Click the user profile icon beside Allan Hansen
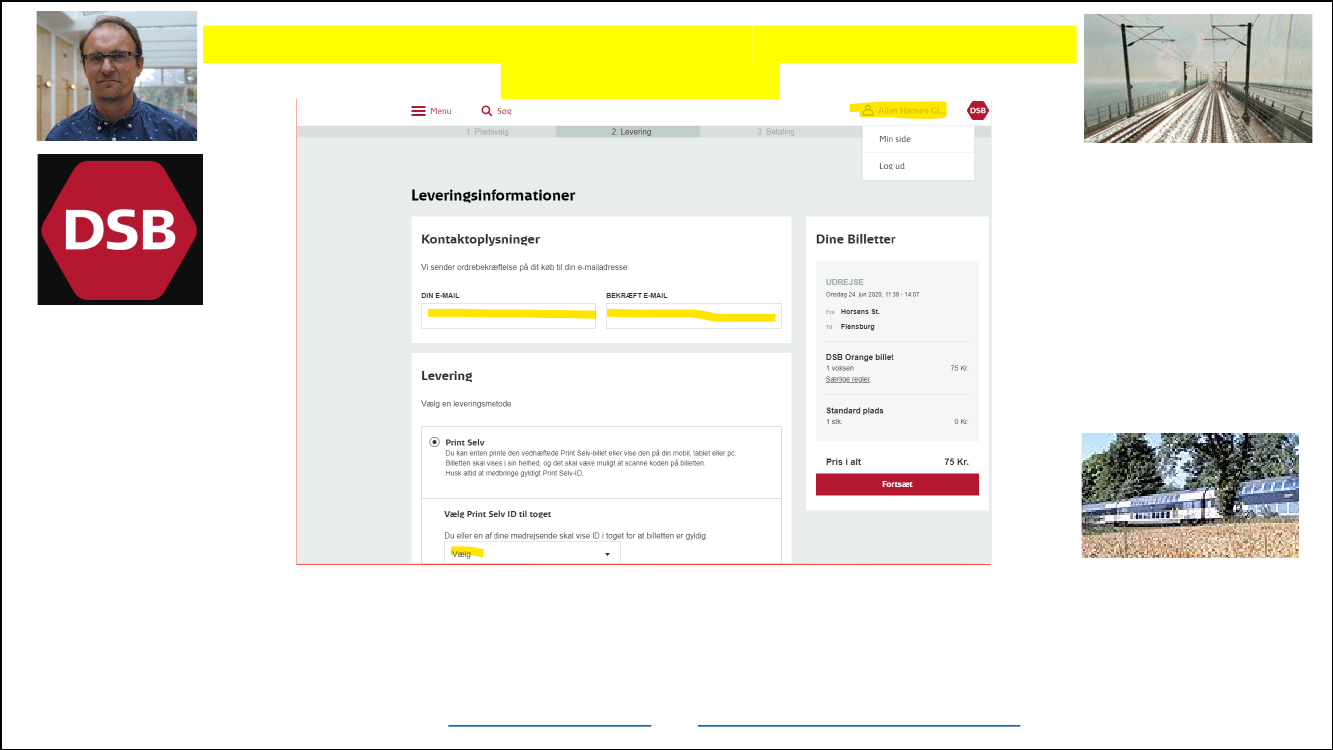The height and width of the screenshot is (750, 1333). tap(867, 110)
